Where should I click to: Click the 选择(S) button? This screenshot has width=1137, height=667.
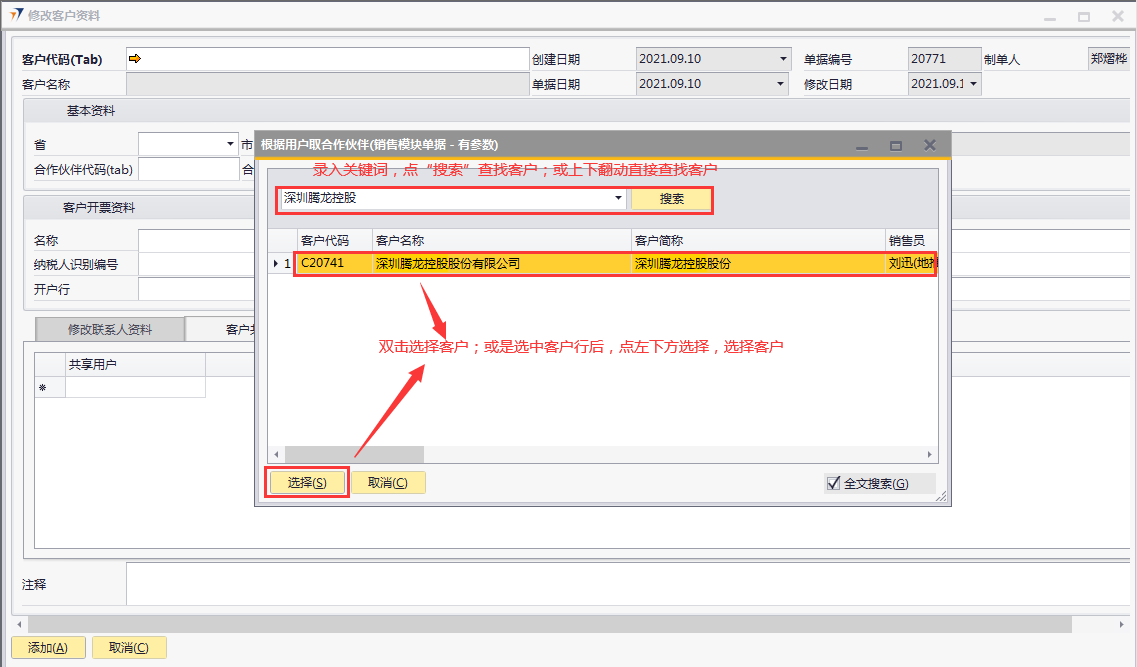(x=307, y=483)
